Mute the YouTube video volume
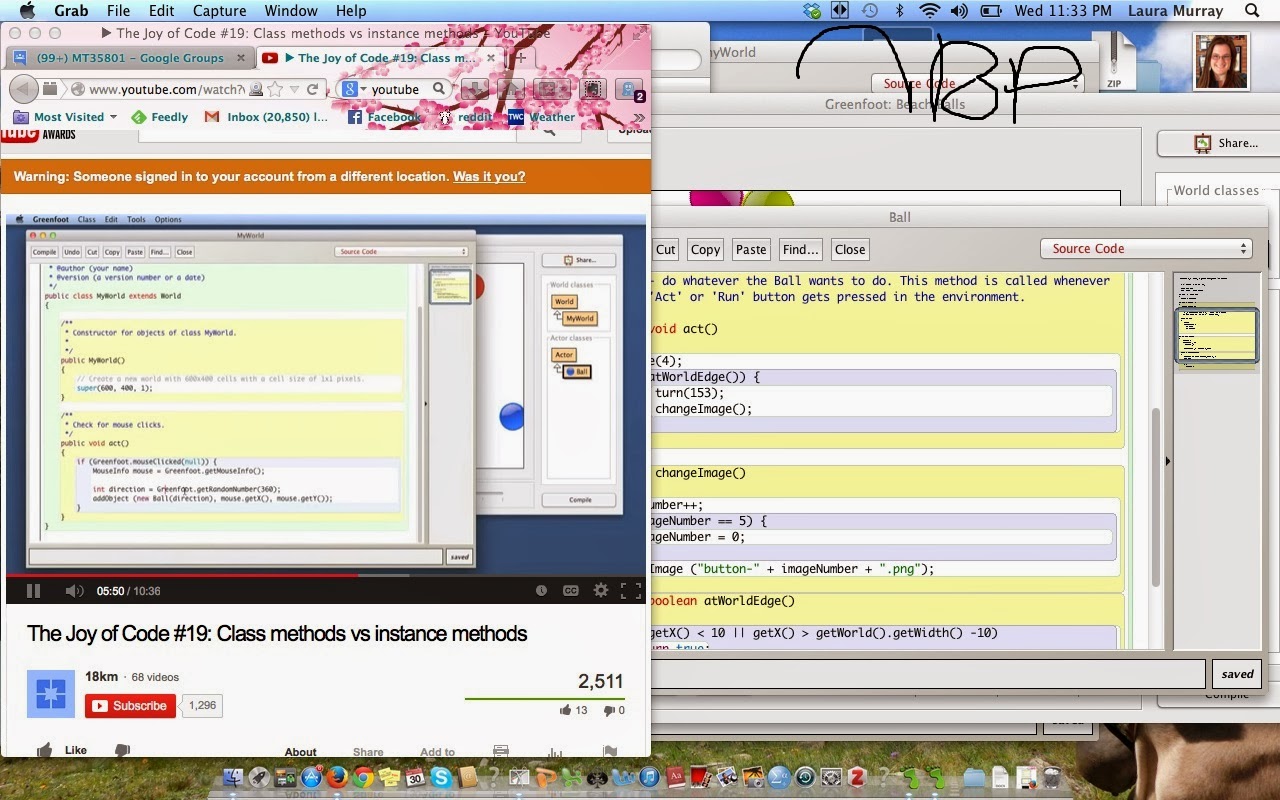The image size is (1280, 800). point(74,591)
